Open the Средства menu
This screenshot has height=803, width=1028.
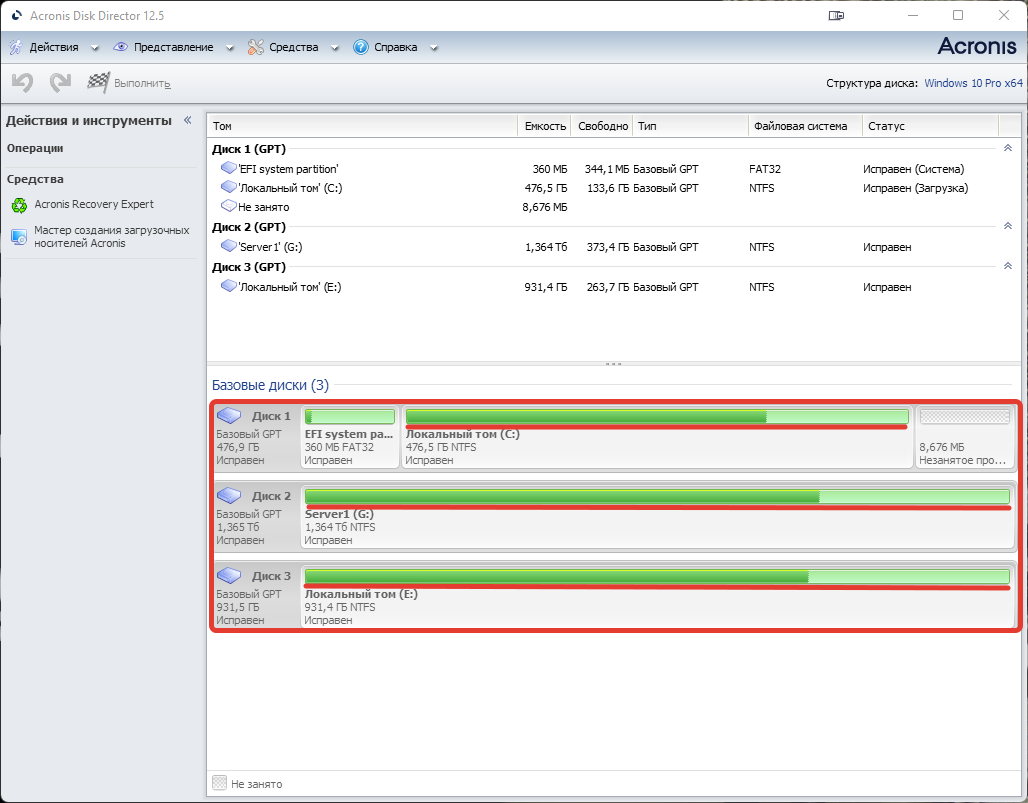point(294,47)
